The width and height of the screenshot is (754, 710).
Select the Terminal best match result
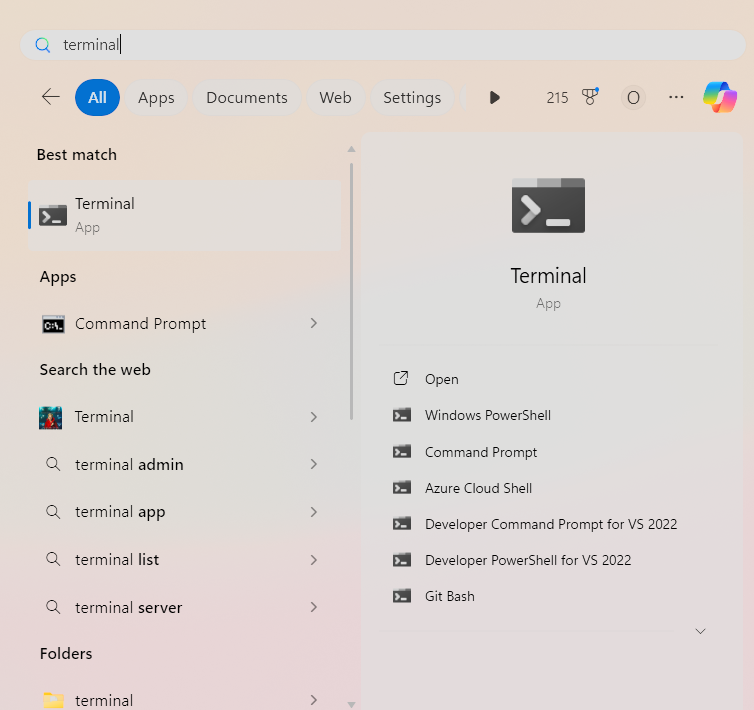point(185,216)
